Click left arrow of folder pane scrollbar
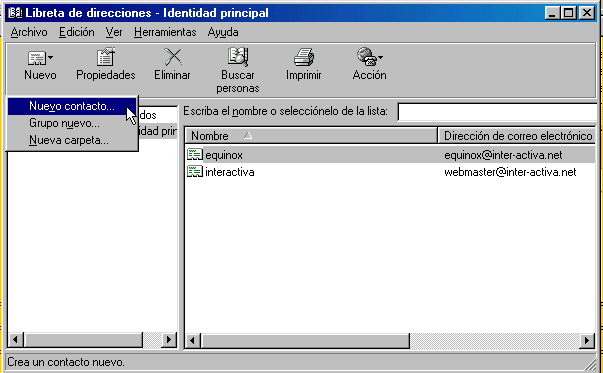This screenshot has width=603, height=373. pyautogui.click(x=15, y=340)
